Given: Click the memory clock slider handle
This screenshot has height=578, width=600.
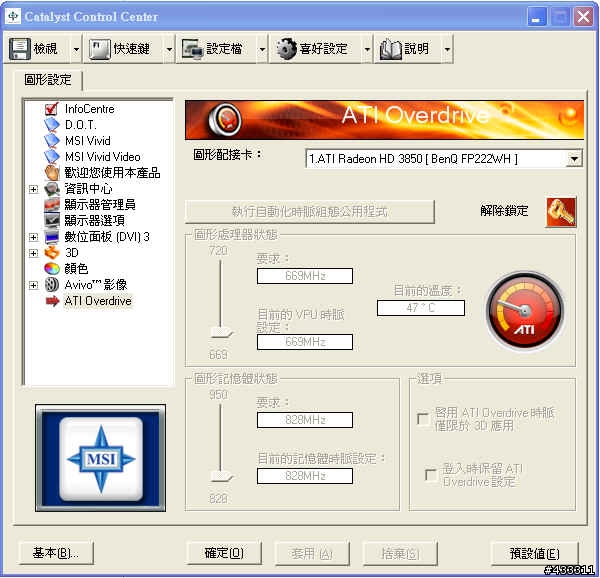Looking at the screenshot, I should tap(221, 476).
